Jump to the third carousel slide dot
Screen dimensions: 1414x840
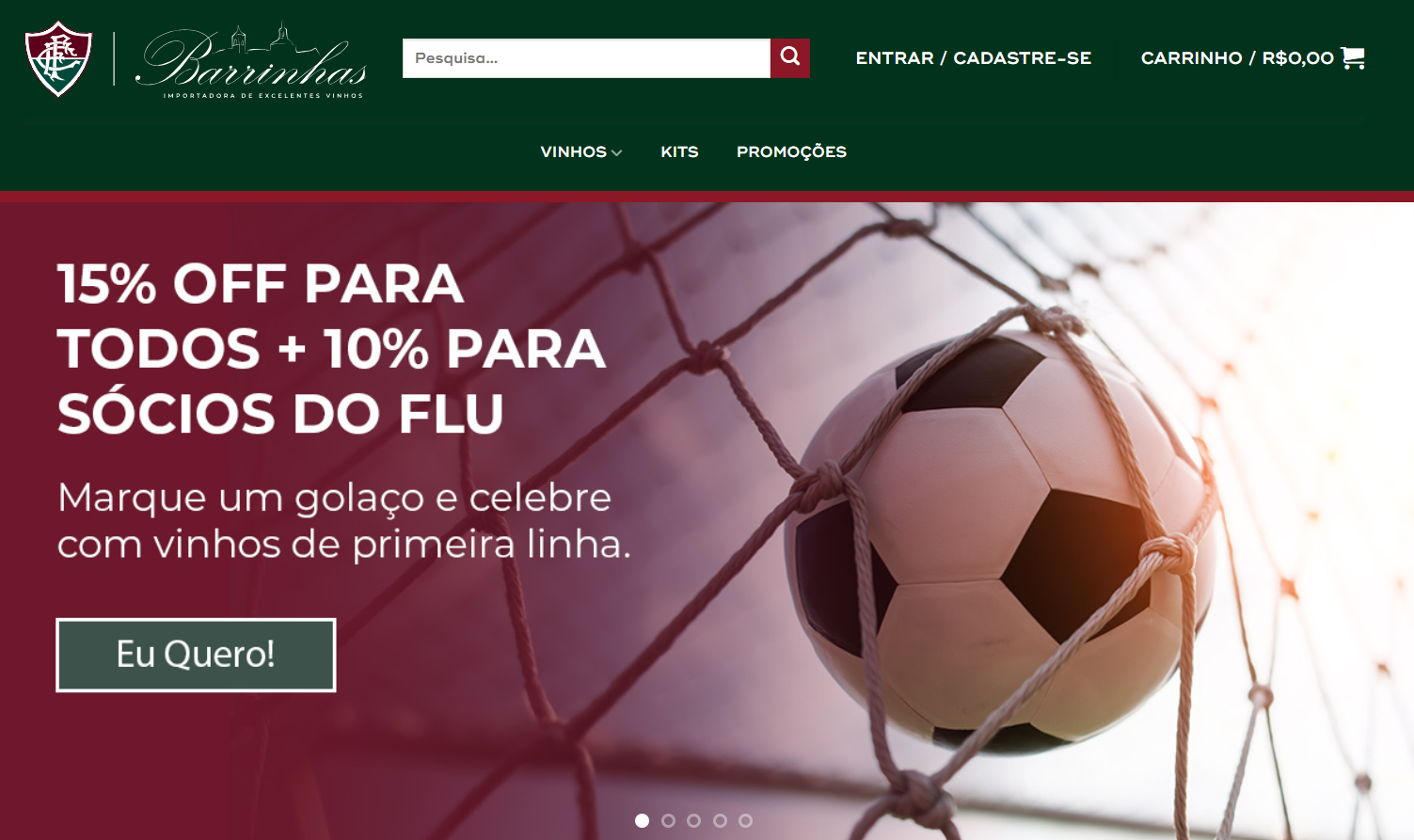[x=694, y=820]
